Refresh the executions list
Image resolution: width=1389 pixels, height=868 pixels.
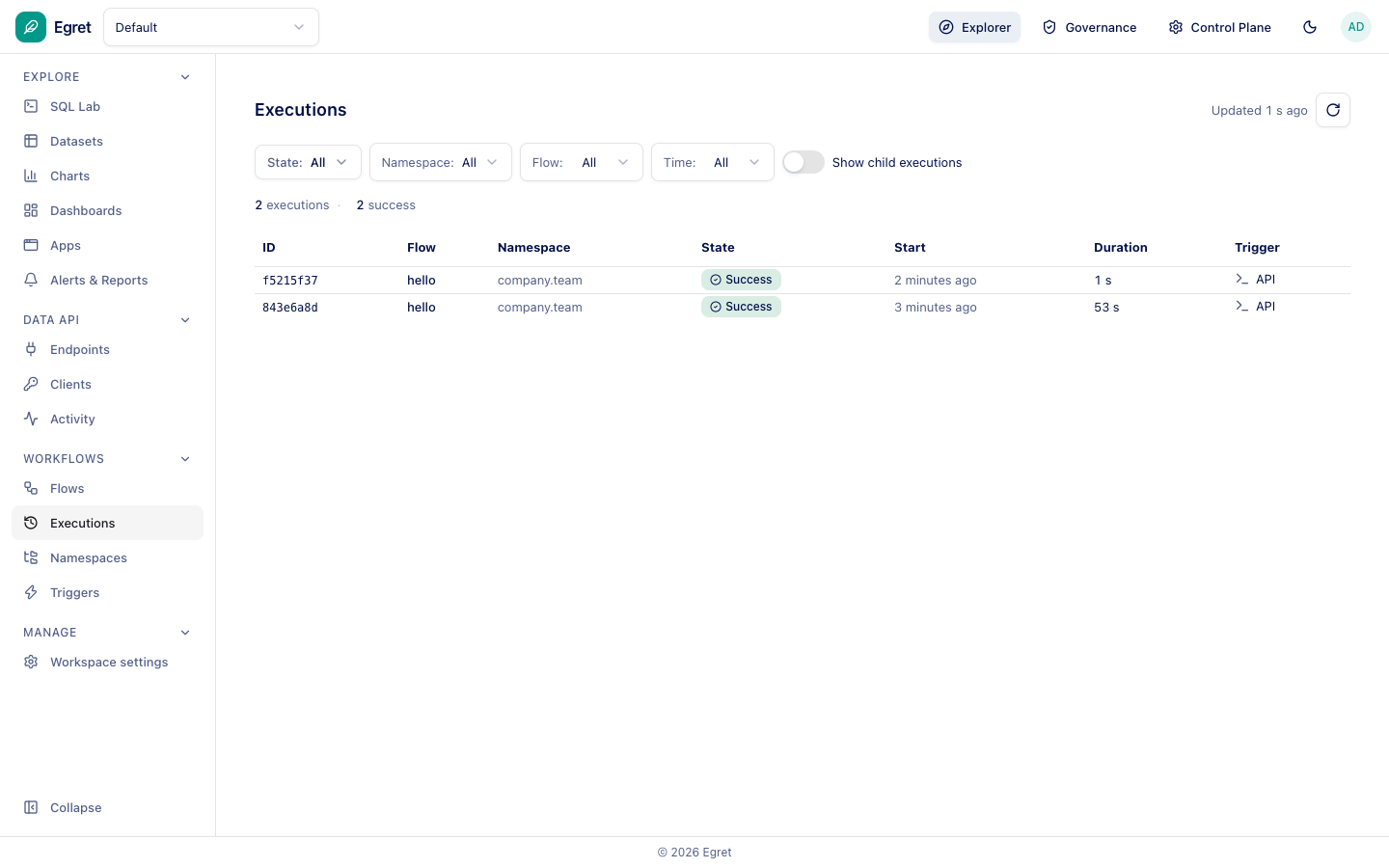click(1333, 110)
